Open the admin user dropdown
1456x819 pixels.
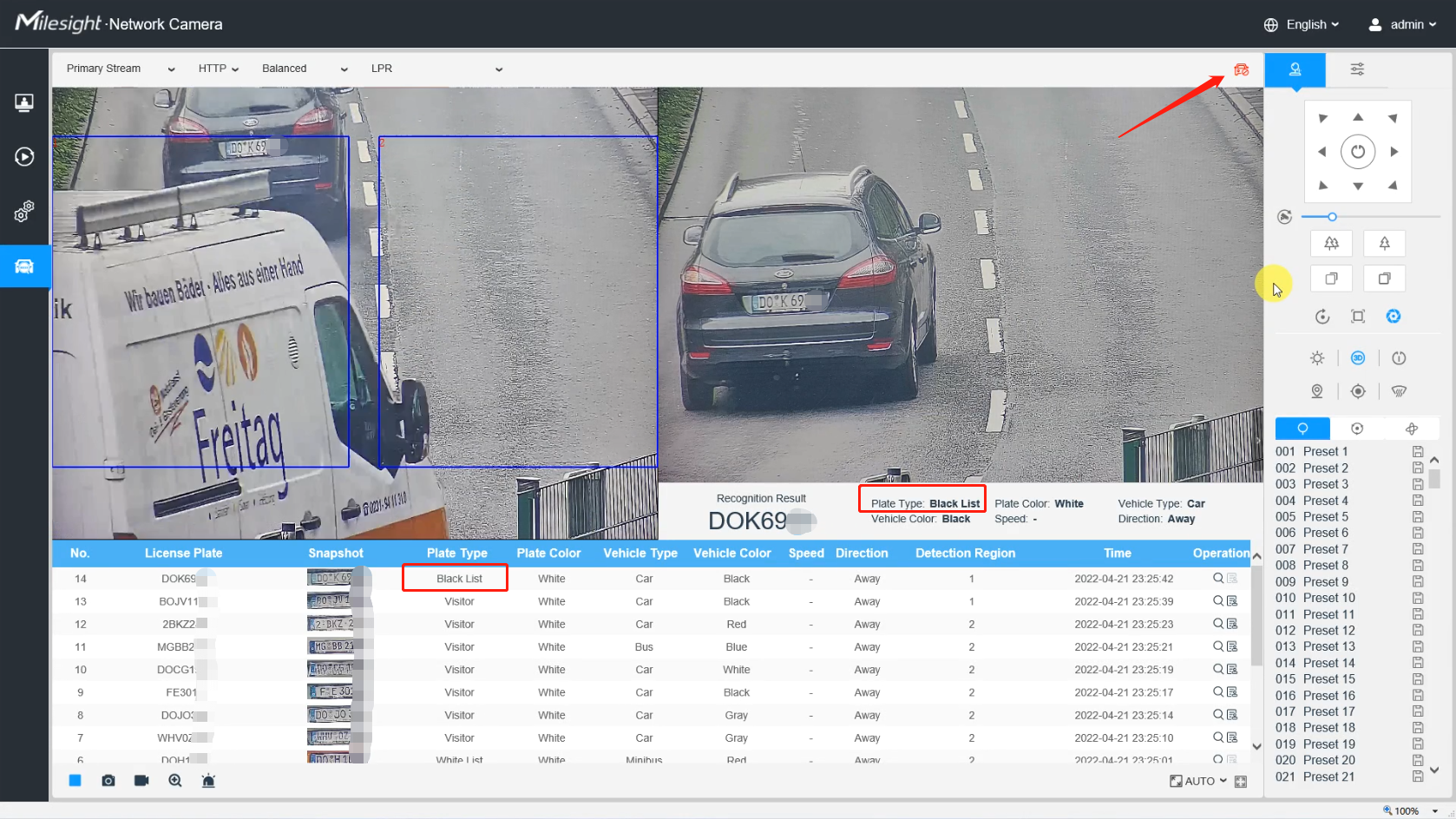1403,24
